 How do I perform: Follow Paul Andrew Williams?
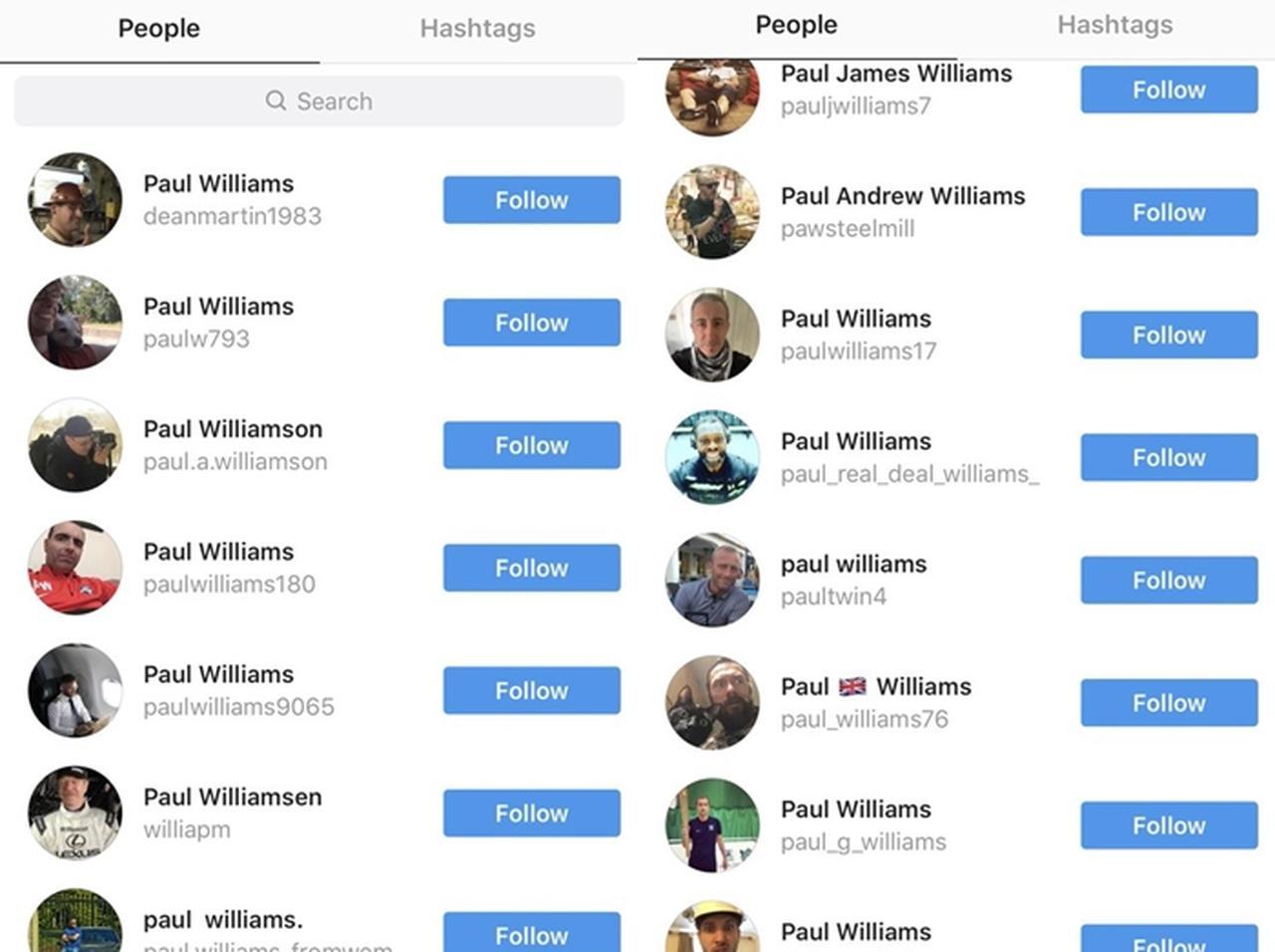(x=1169, y=212)
